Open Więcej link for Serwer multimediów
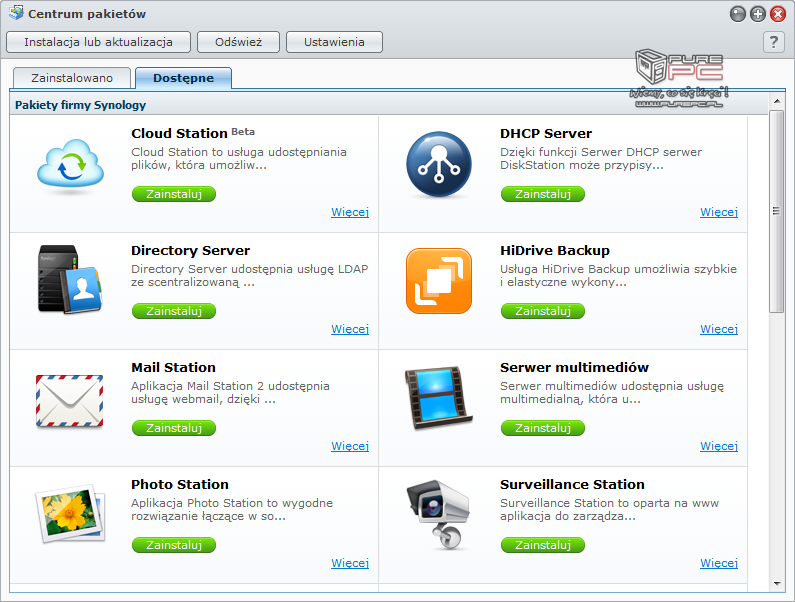This screenshot has width=795, height=602. click(x=719, y=446)
